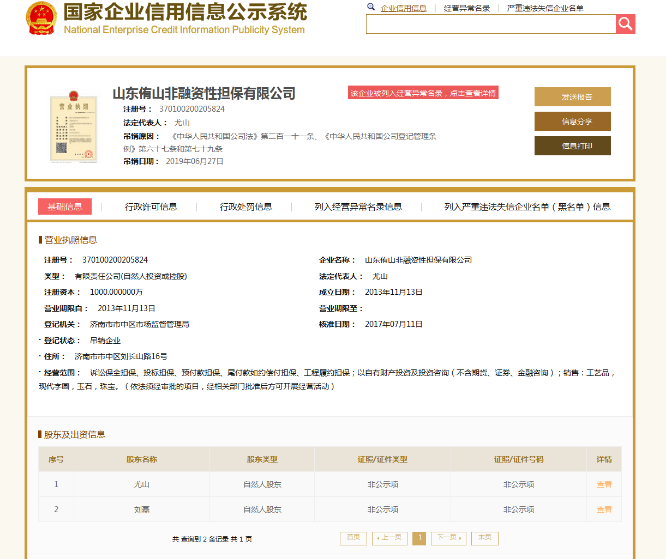This screenshot has height=559, width=666.
Task: Switch to the 基础信息 tab
Action: coord(65,207)
